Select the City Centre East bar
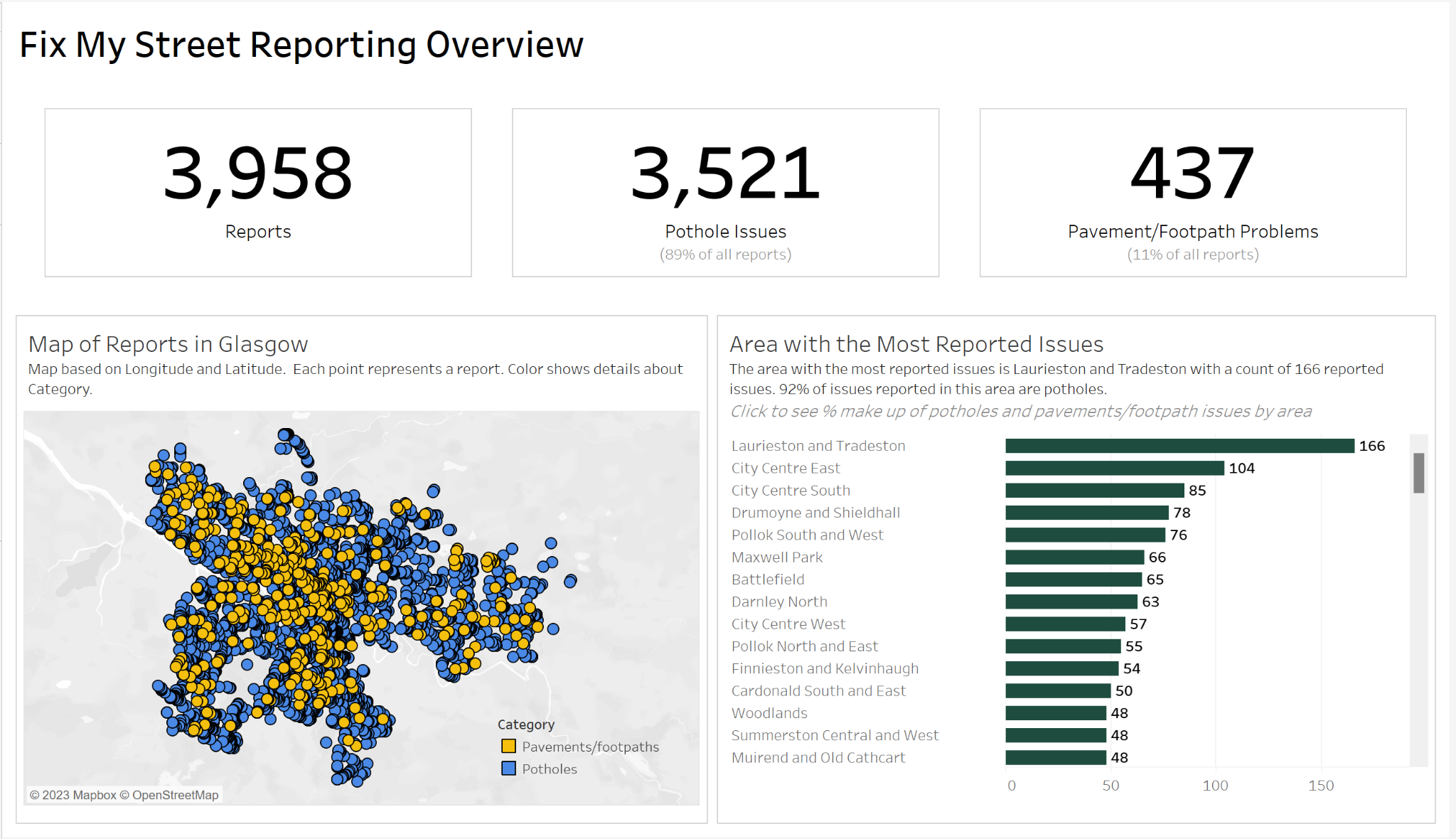The width and height of the screenshot is (1456, 839). (x=1114, y=468)
